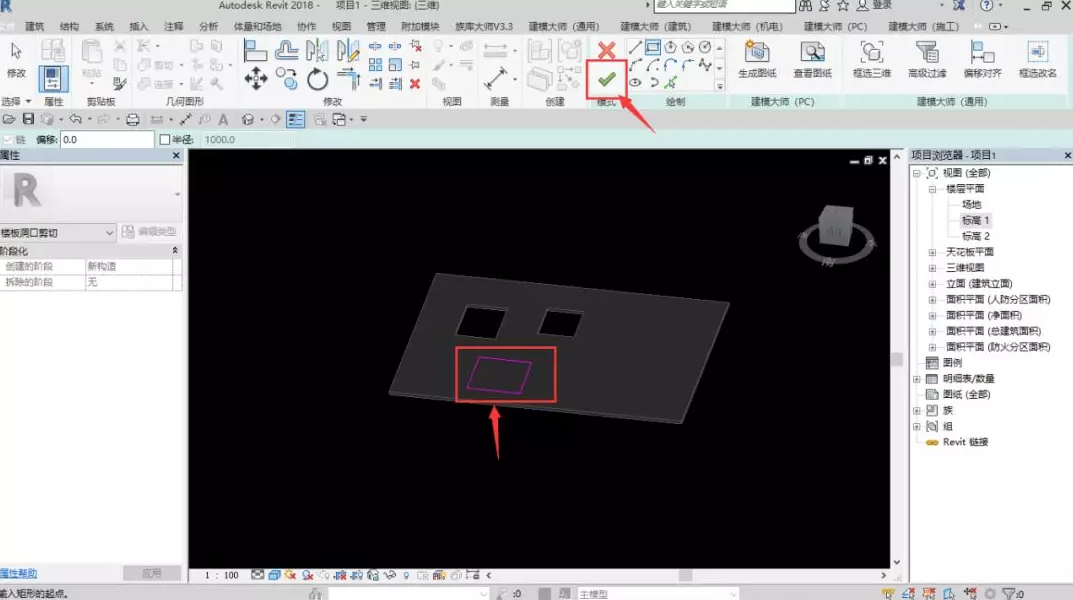1073x600 pixels.
Task: Click the 属性帮助 link
Action: coord(18,573)
